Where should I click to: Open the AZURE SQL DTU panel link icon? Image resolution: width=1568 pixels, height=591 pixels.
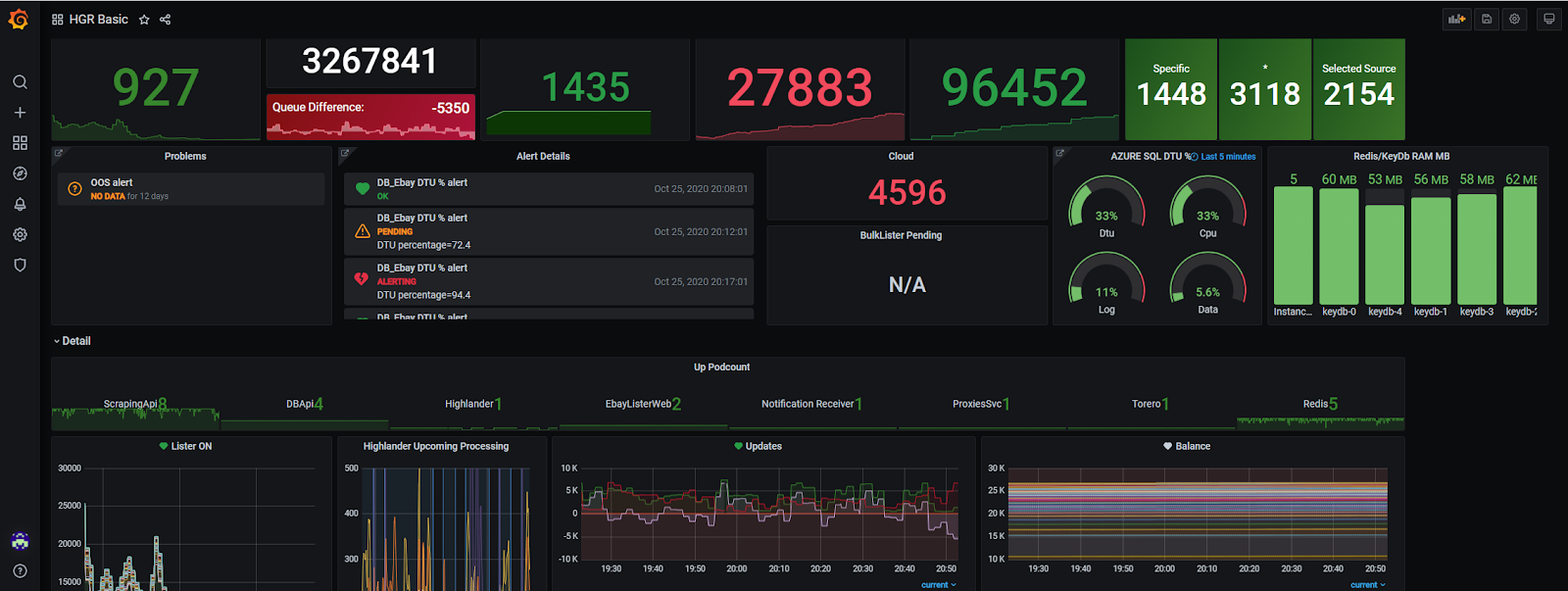[1060, 153]
